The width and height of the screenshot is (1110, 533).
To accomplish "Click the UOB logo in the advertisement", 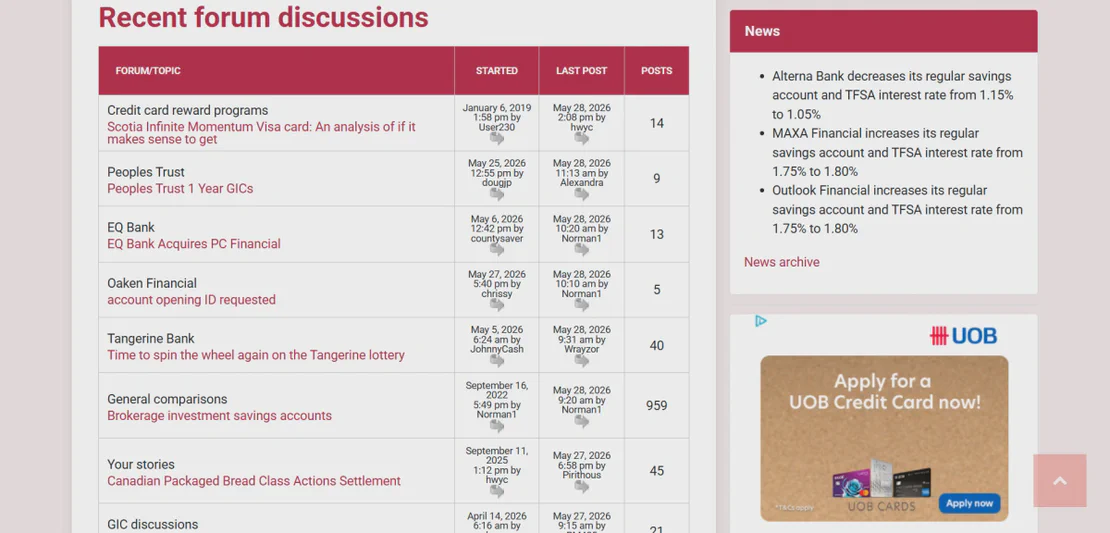I will click(963, 336).
